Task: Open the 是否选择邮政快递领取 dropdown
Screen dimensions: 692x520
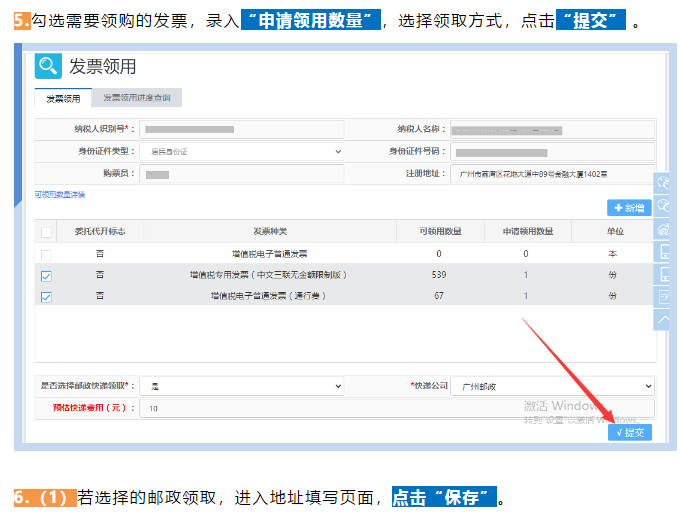Action: [x=240, y=385]
